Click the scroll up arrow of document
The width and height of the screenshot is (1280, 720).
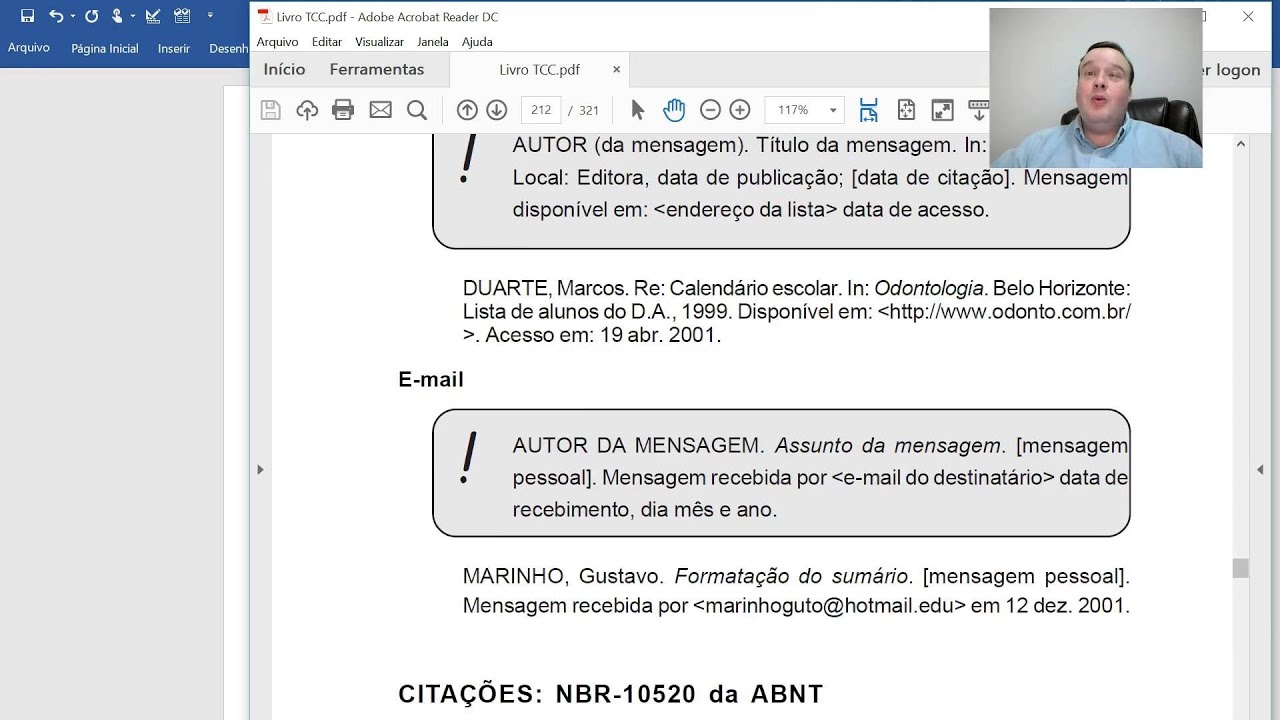1240,144
